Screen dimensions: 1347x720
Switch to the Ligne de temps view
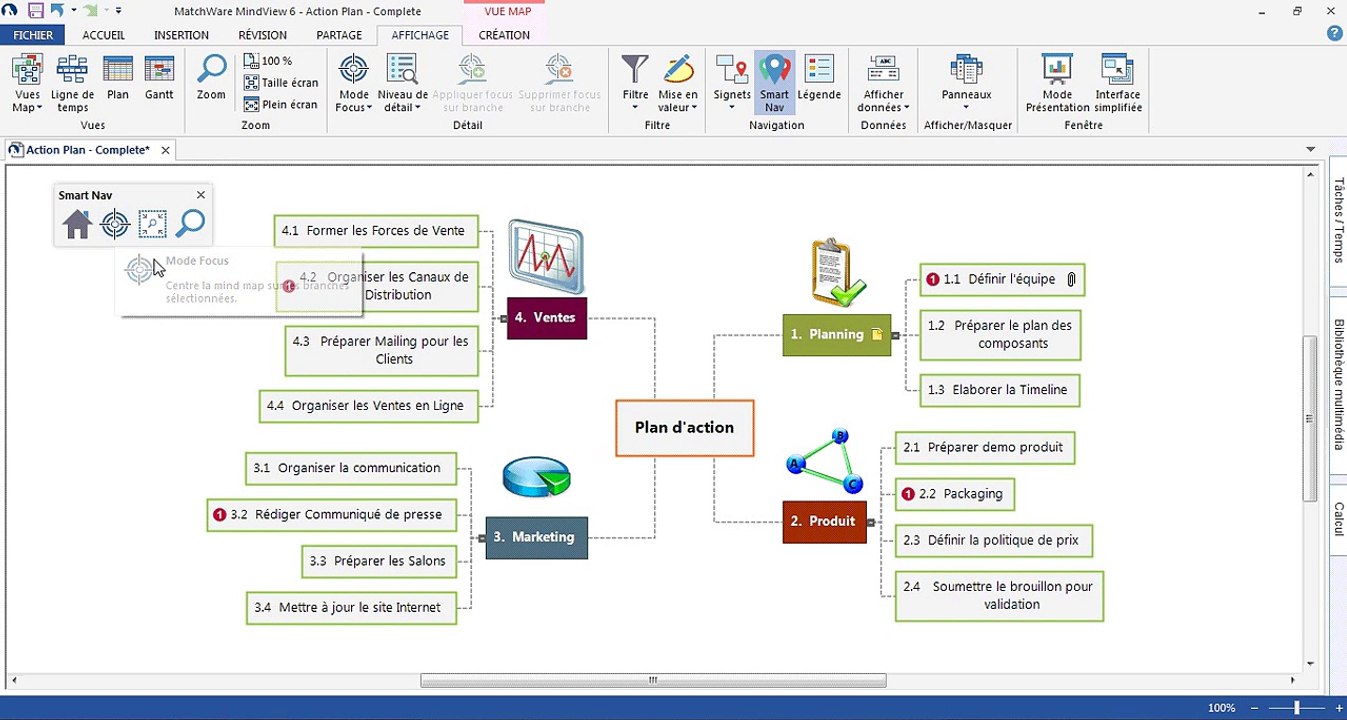pos(73,84)
